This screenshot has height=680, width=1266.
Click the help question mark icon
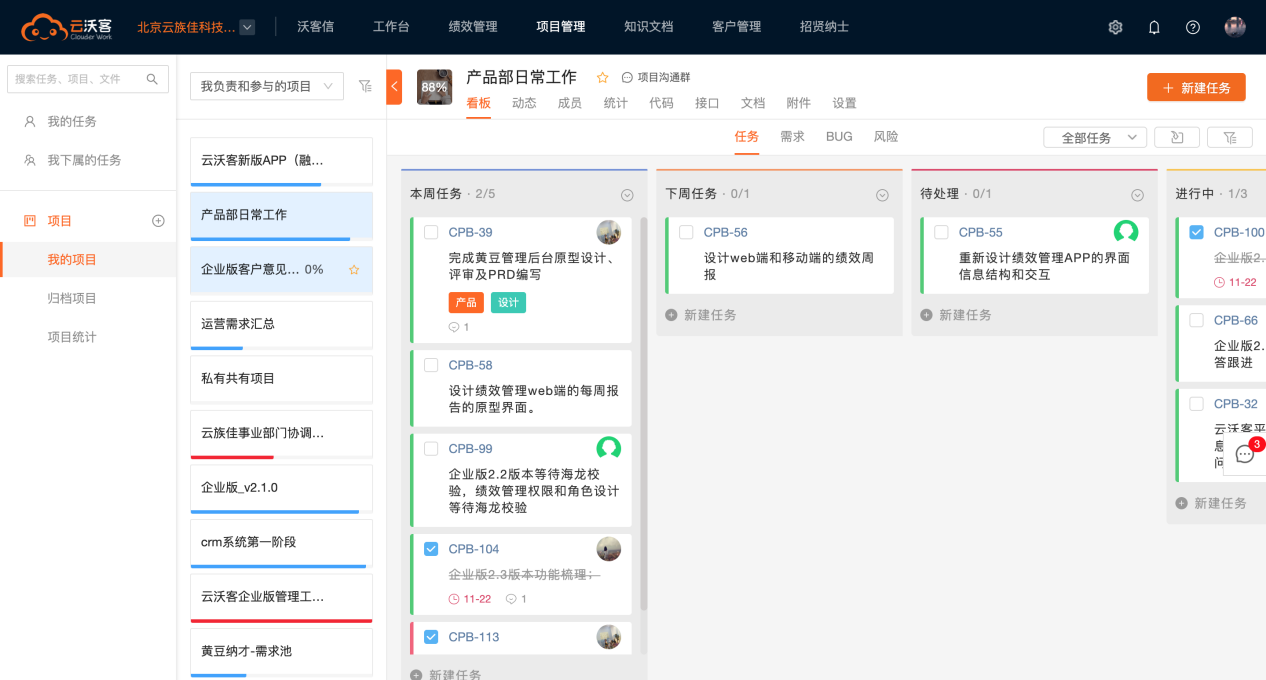tap(1192, 27)
